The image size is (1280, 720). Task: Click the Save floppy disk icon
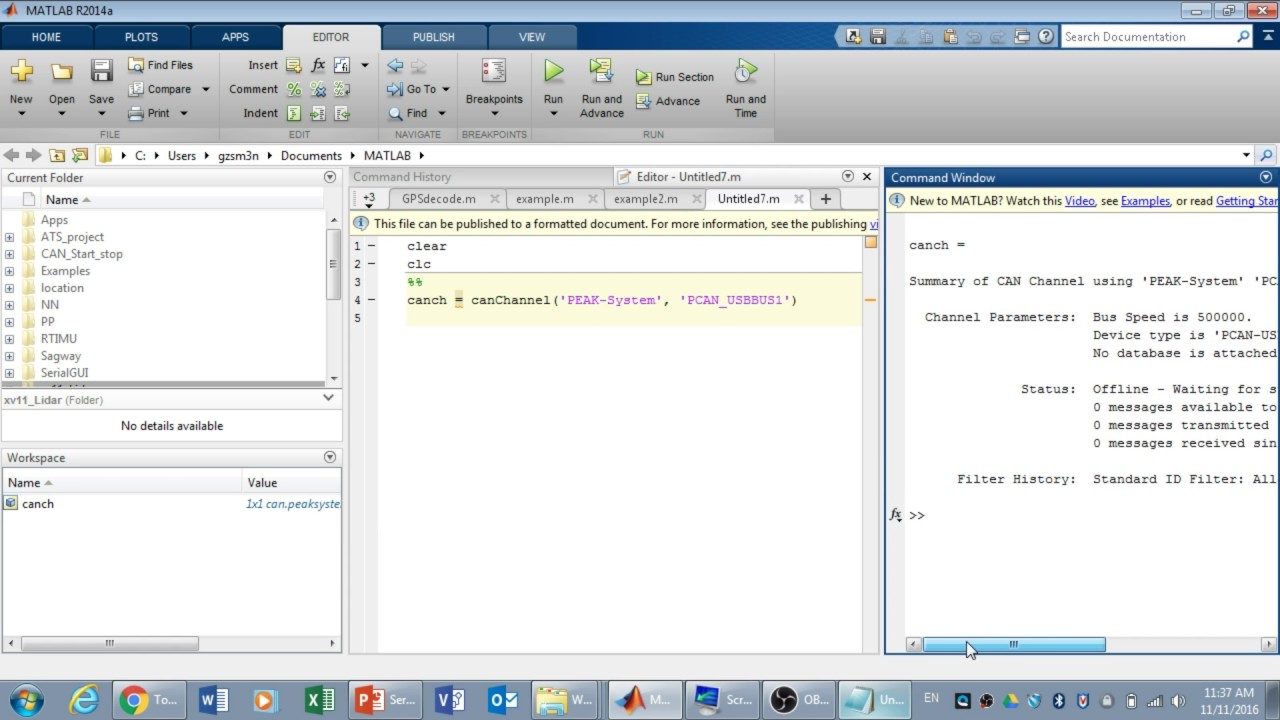pos(101,71)
